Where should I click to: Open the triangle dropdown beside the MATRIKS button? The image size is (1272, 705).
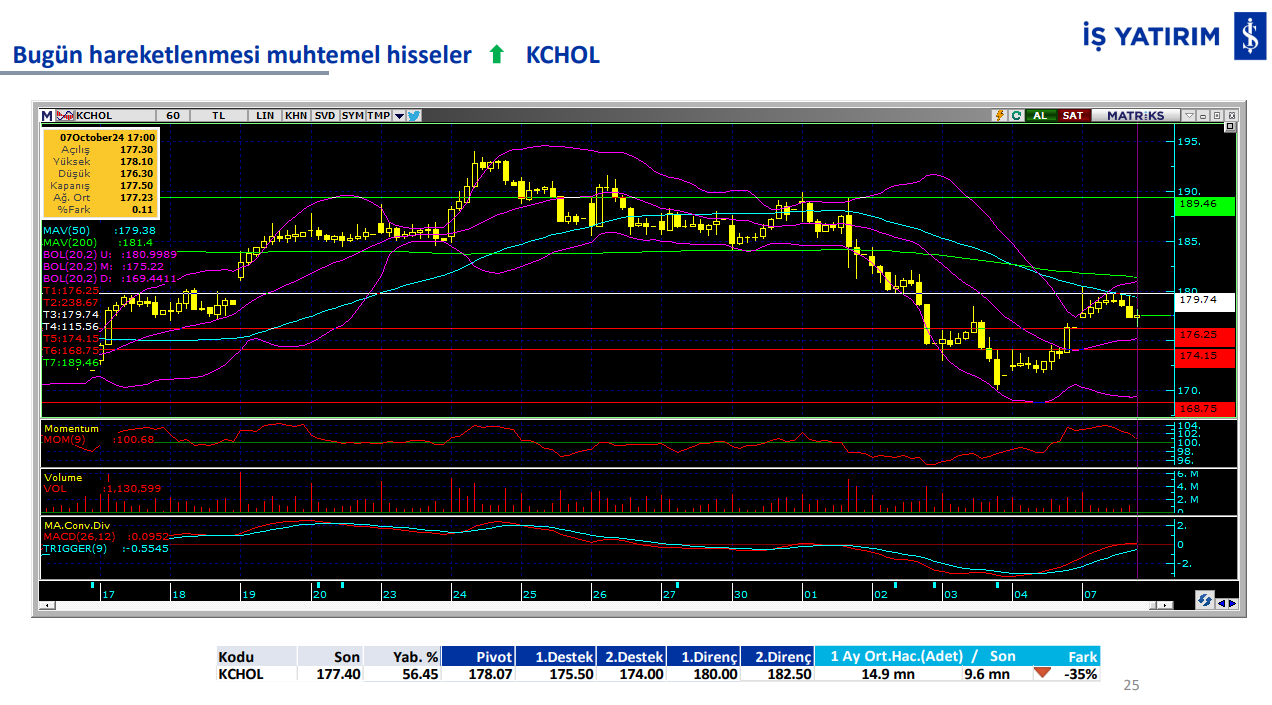pyautogui.click(x=1189, y=116)
